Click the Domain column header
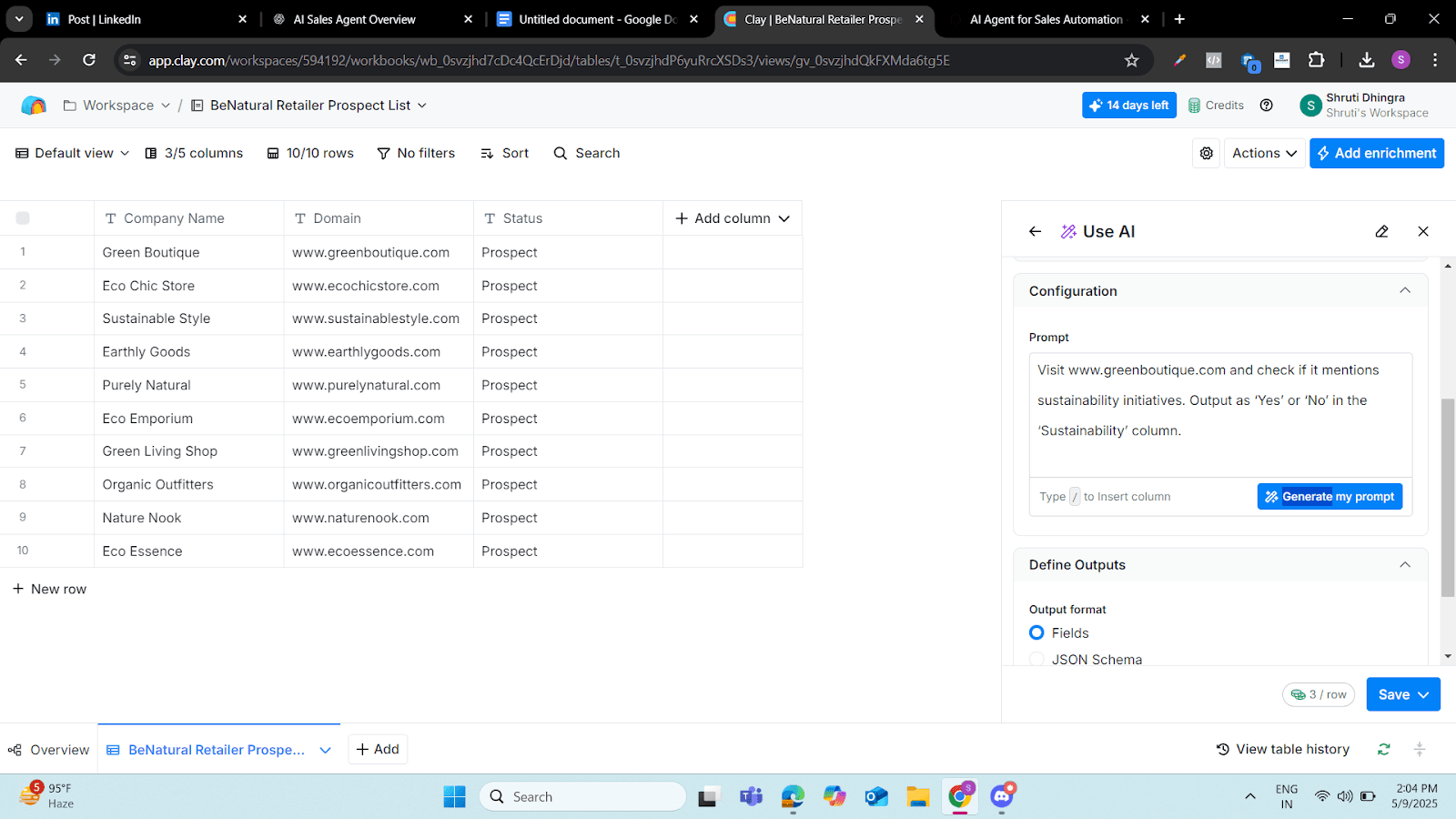Viewport: 1456px width, 819px height. [379, 218]
